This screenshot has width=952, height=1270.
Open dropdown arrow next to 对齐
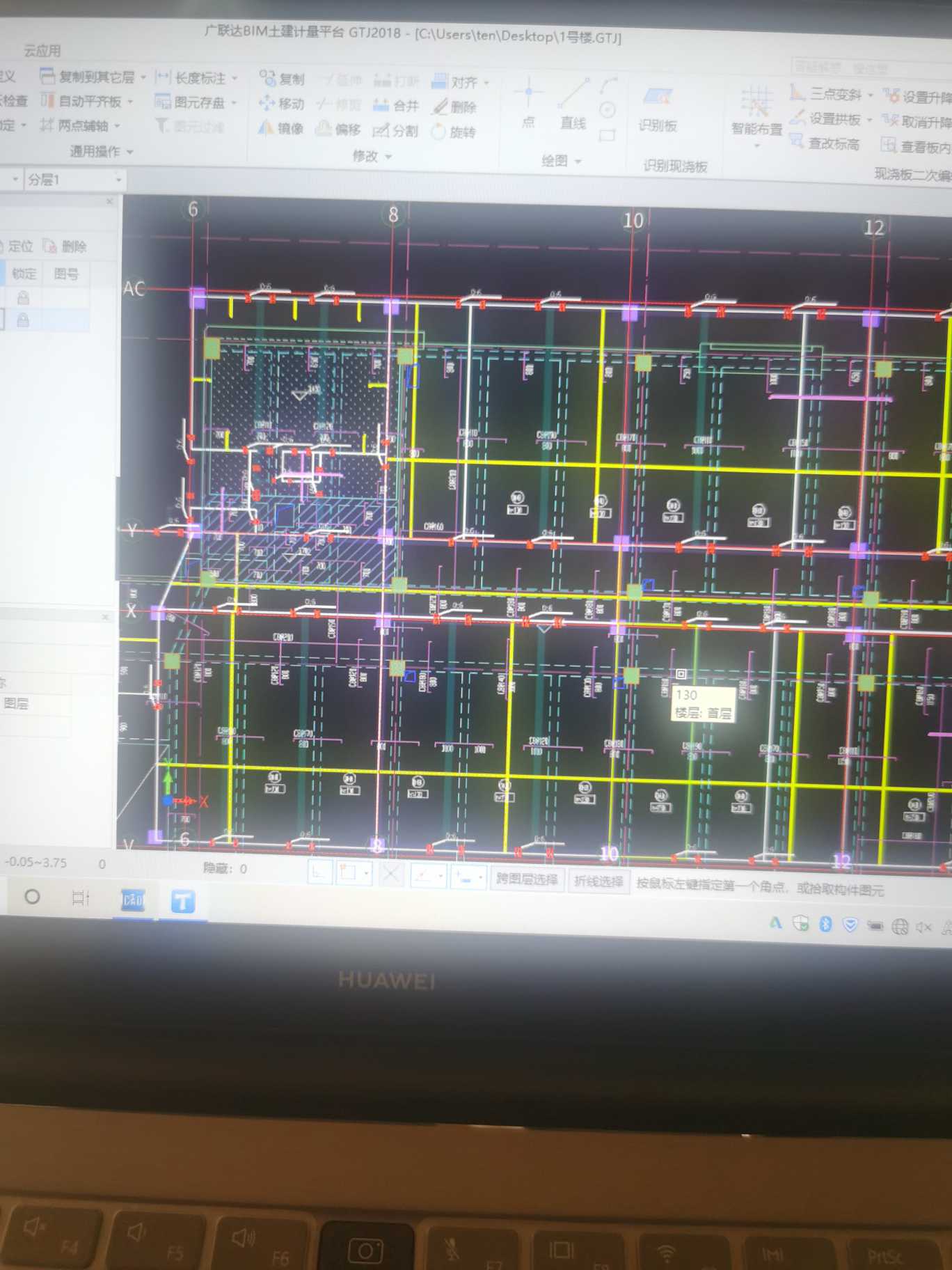click(x=486, y=83)
